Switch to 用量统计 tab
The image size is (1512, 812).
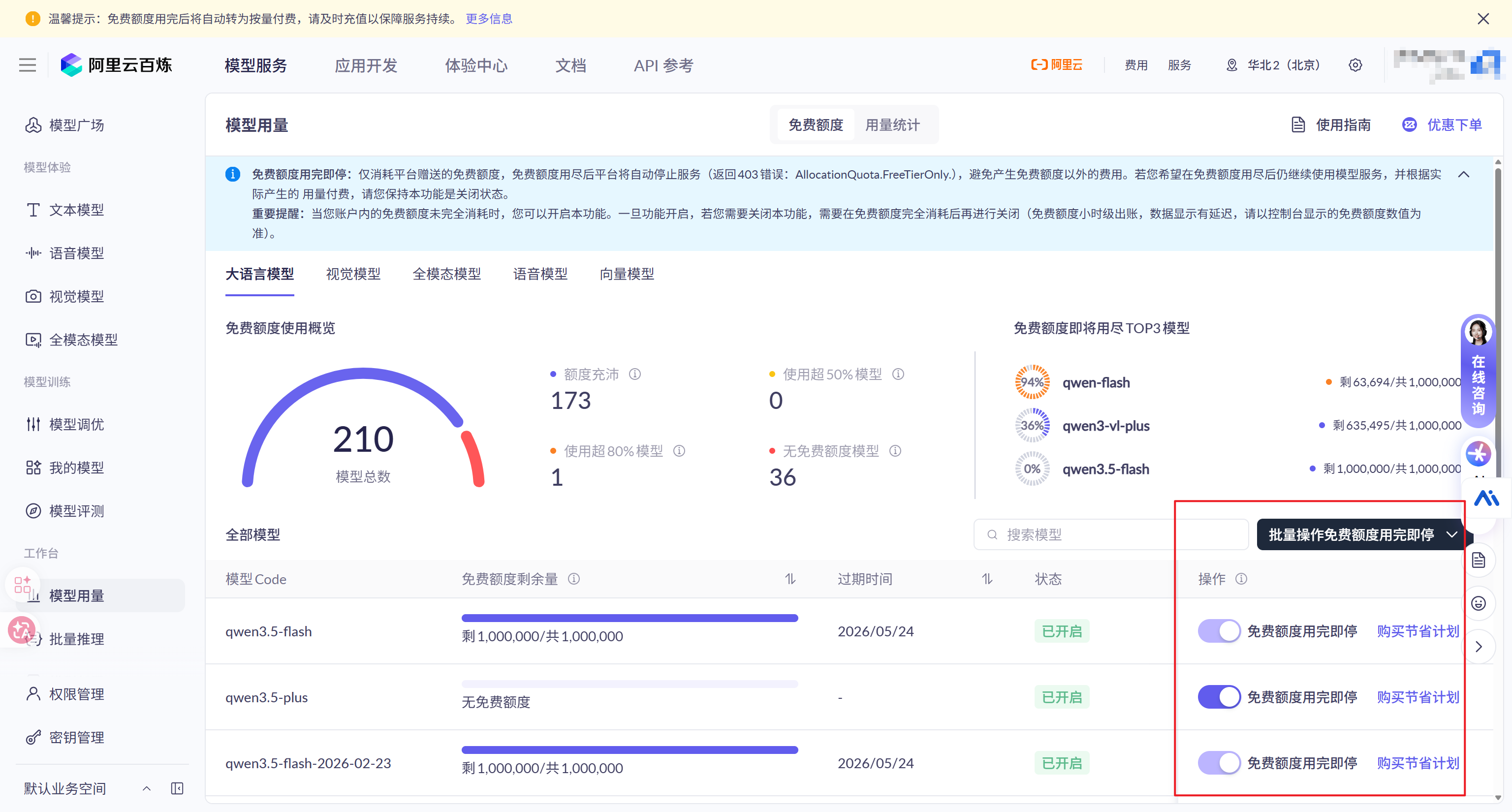(892, 125)
